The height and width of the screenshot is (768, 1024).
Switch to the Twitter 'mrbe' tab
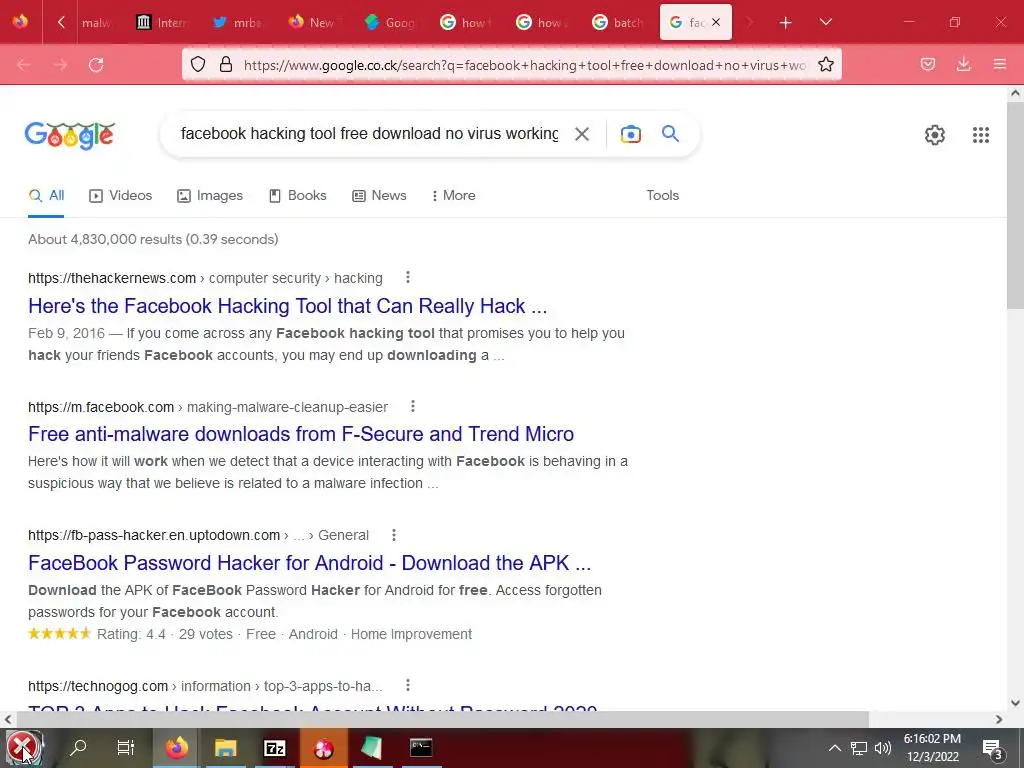[238, 22]
